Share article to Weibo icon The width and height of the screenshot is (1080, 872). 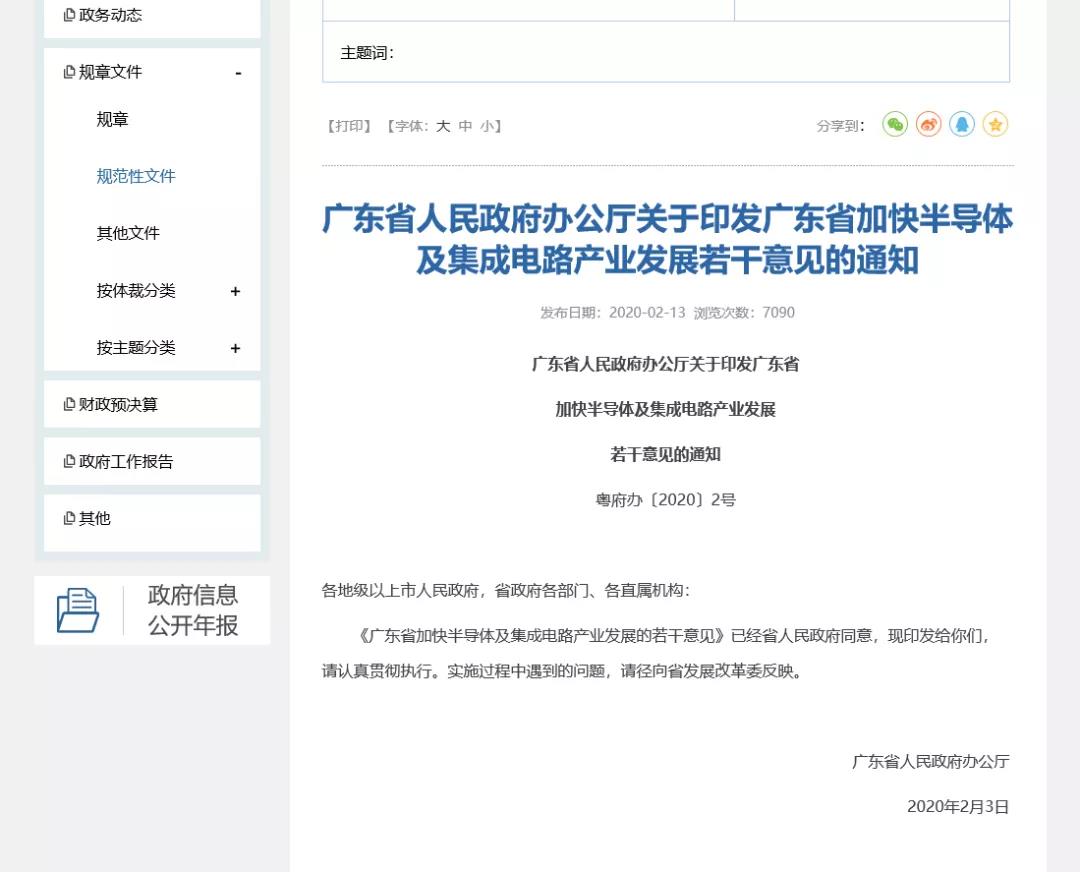coord(928,125)
